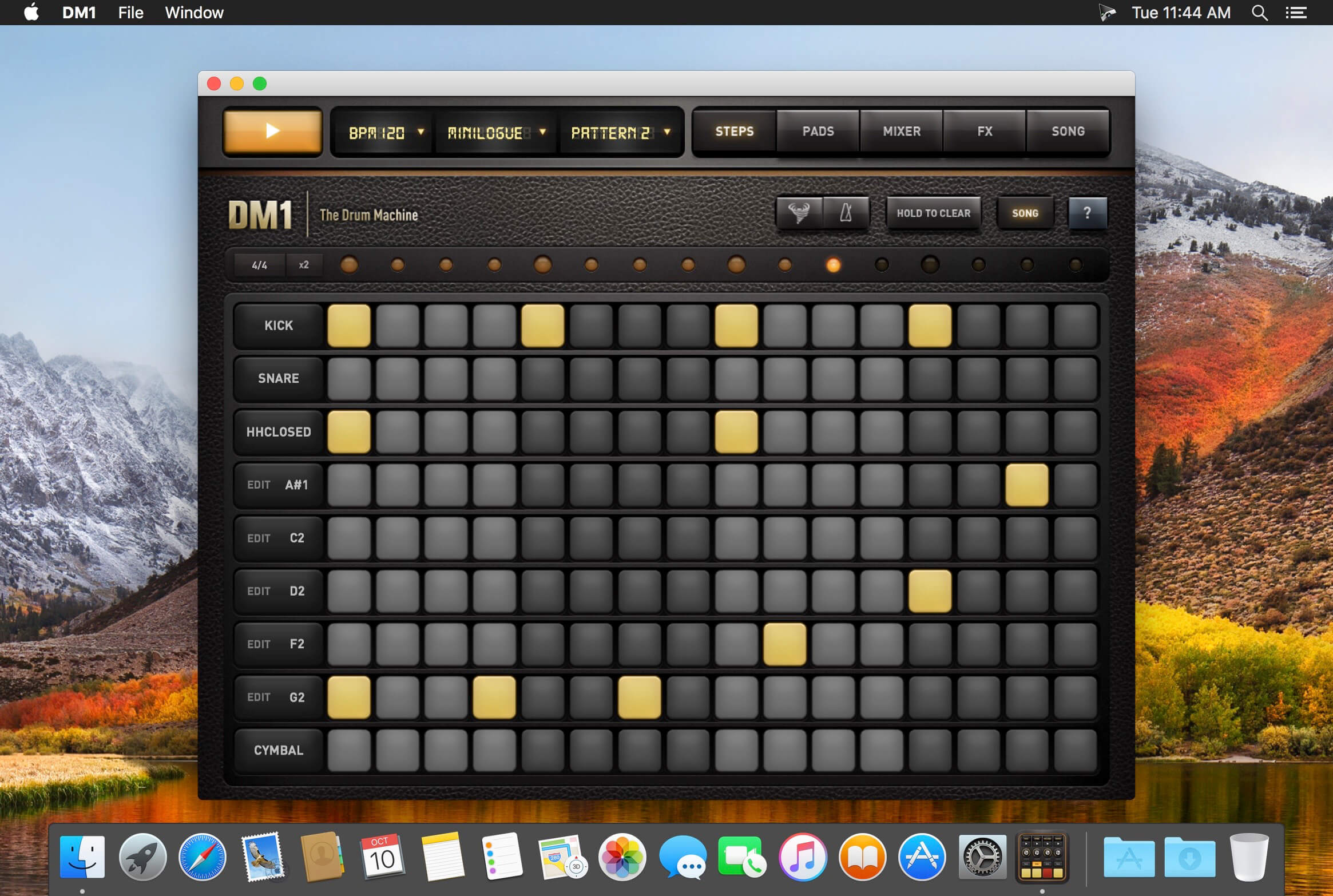
Task: Open the MINILOGUE drum kit dropdown
Action: coord(495,132)
